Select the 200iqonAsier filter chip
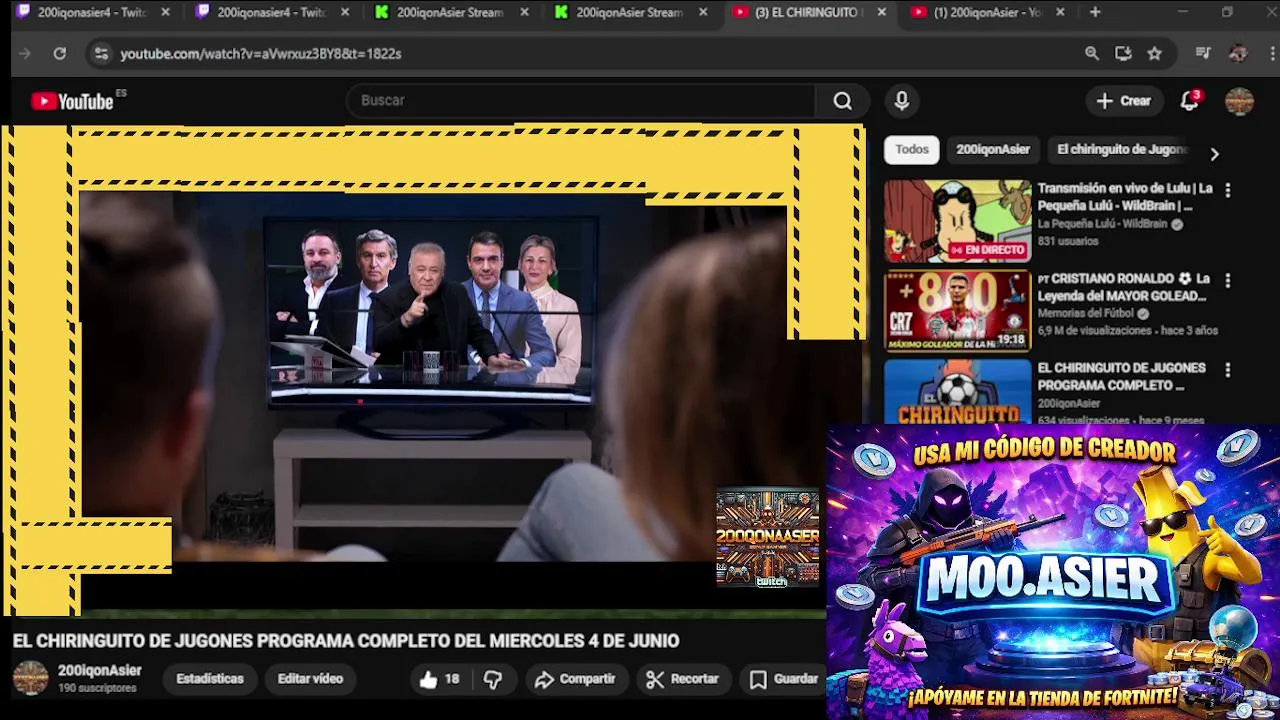This screenshot has height=720, width=1280. tap(993, 149)
